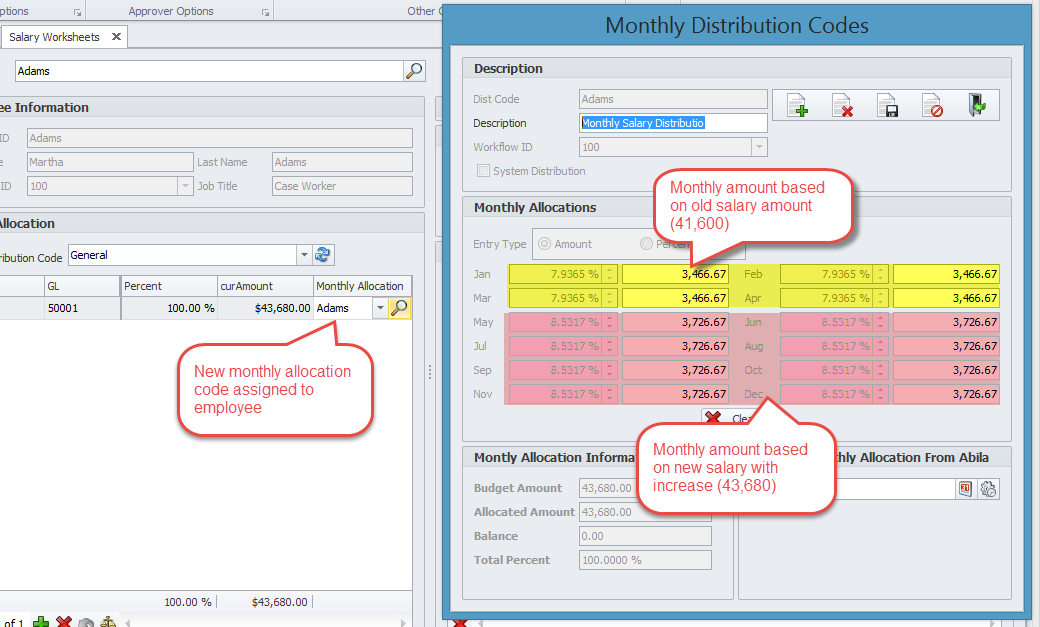Viewport: 1040px width, 627px height.
Task: Save the distribution code using floppy disk icon
Action: [x=887, y=105]
